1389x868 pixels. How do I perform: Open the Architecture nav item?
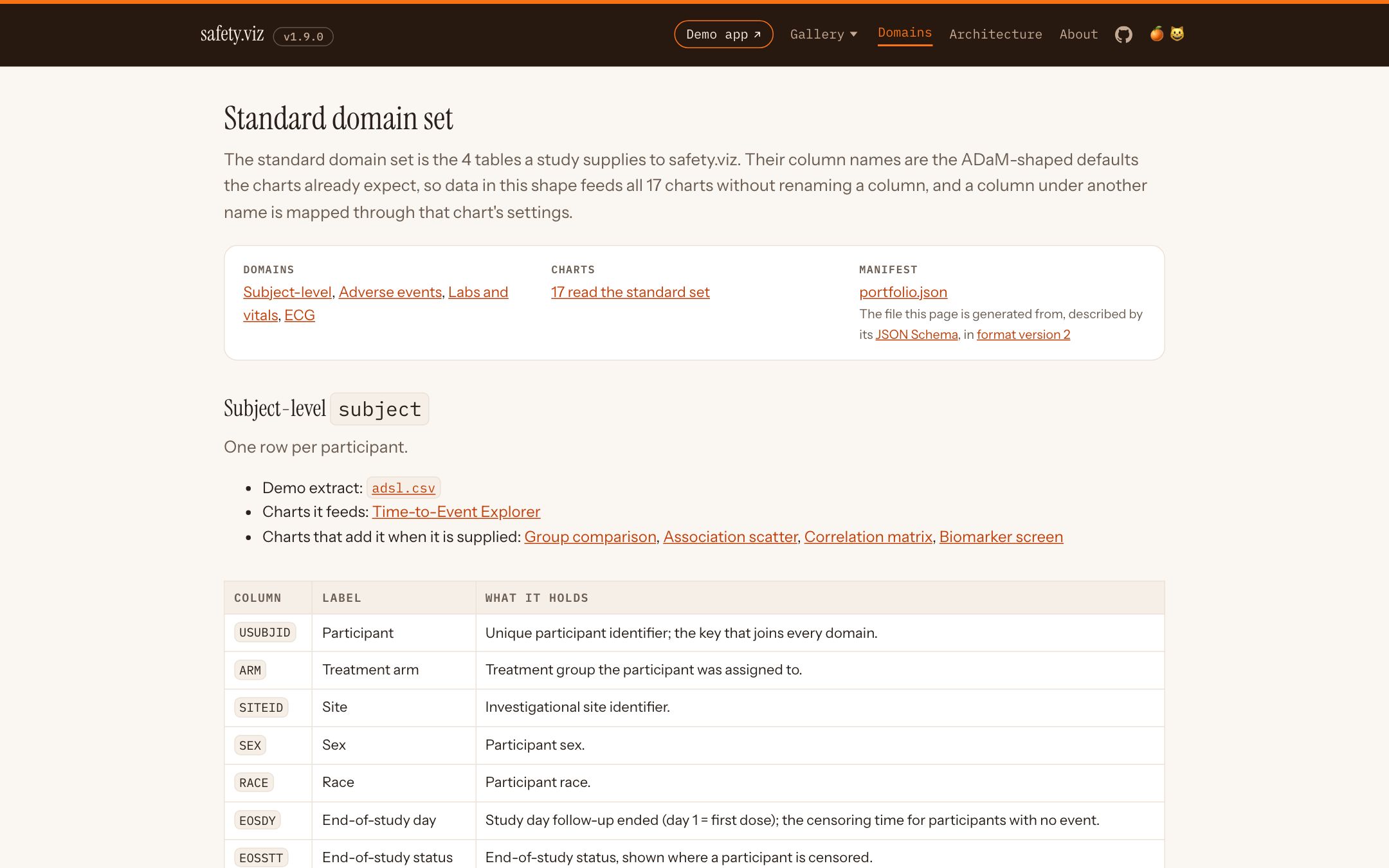pos(995,35)
